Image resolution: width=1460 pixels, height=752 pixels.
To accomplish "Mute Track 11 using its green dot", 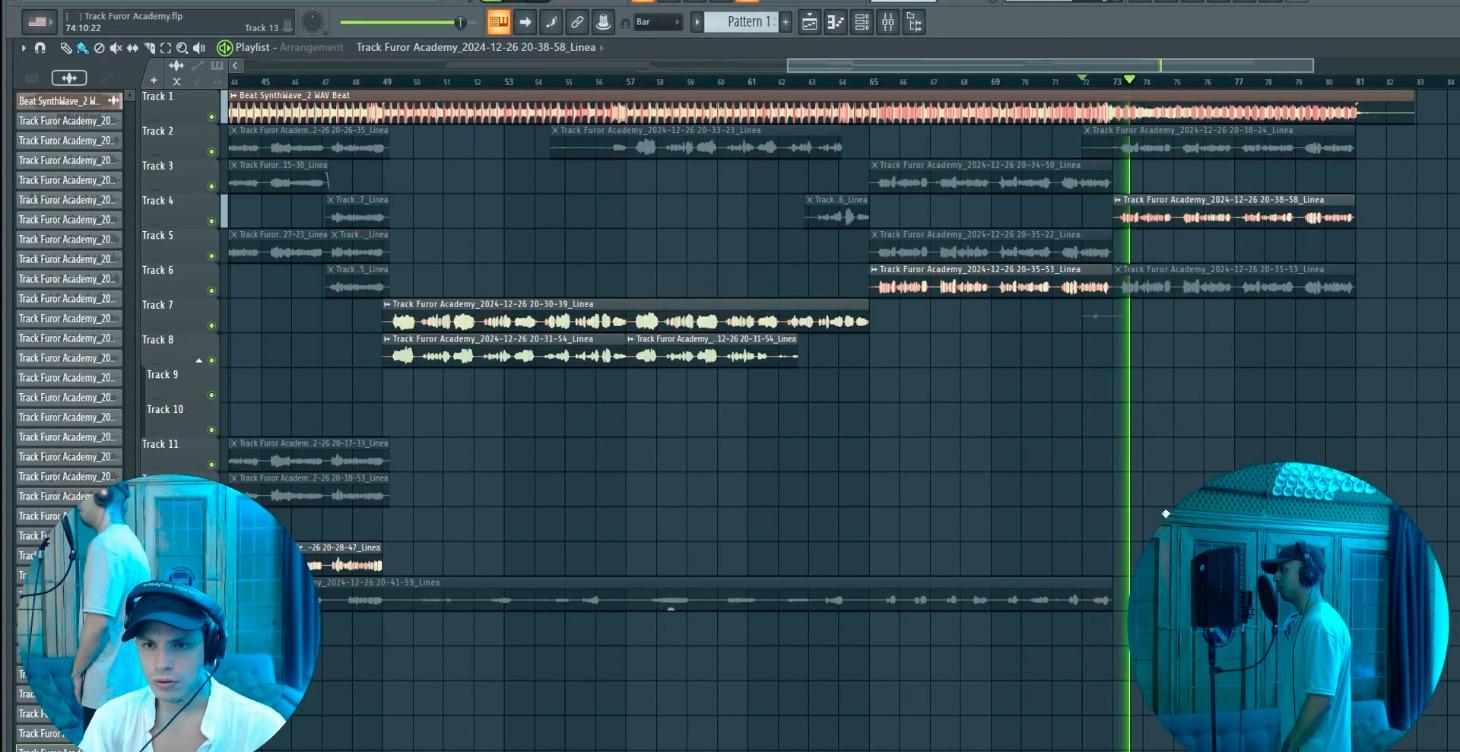I will click(211, 465).
